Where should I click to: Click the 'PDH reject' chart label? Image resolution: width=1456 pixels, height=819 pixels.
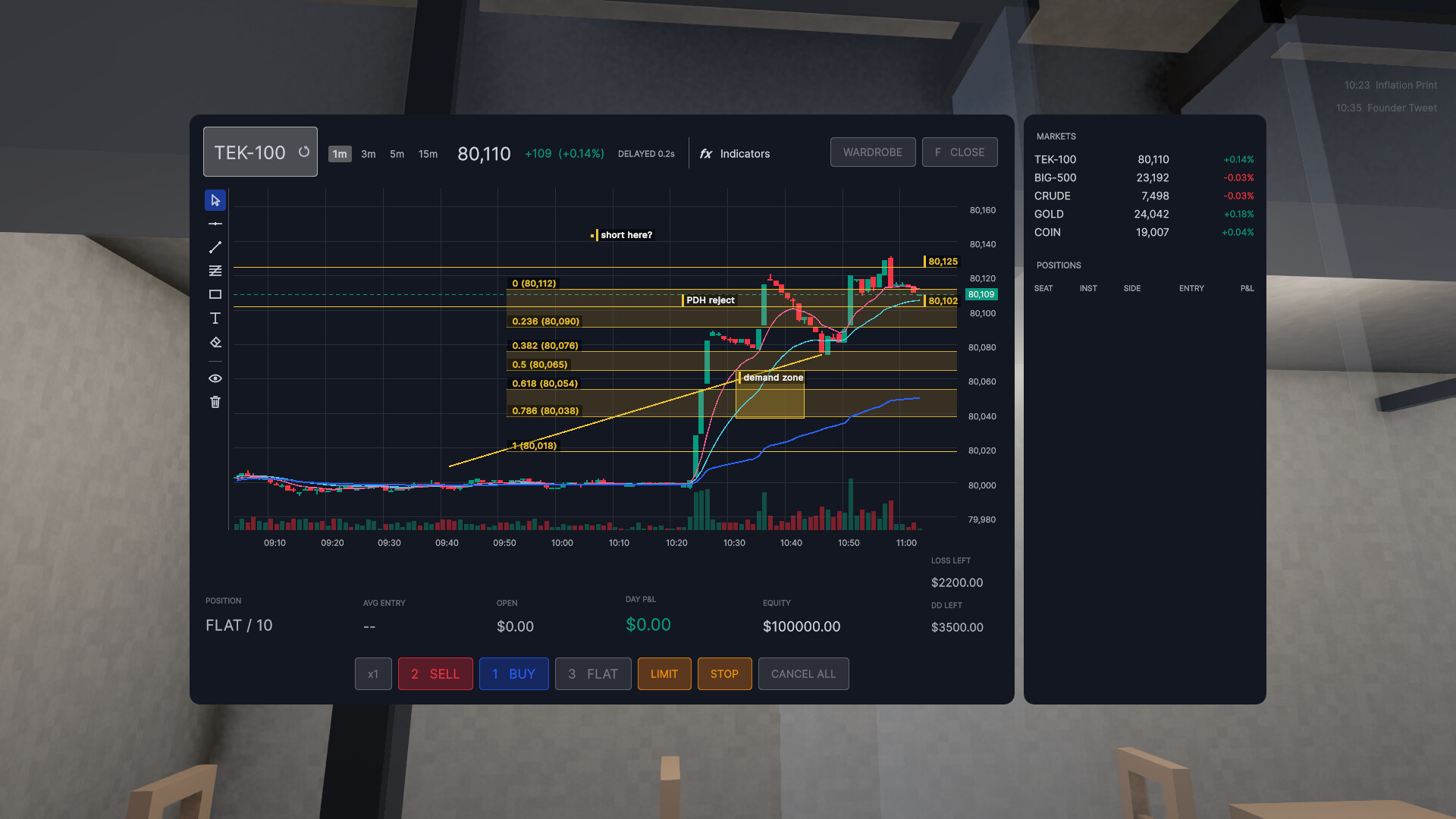coord(710,300)
